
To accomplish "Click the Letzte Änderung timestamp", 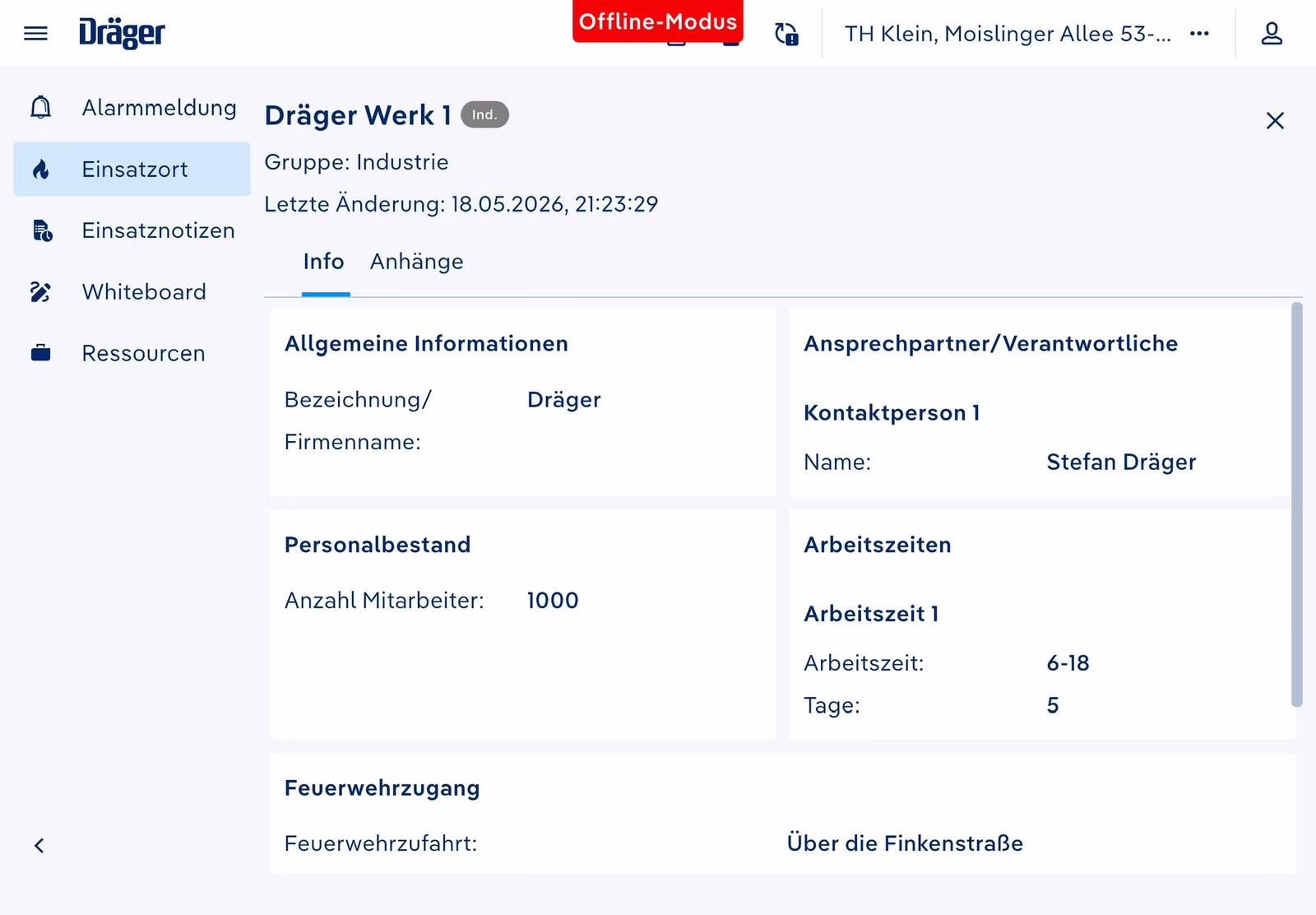I will coord(461,204).
